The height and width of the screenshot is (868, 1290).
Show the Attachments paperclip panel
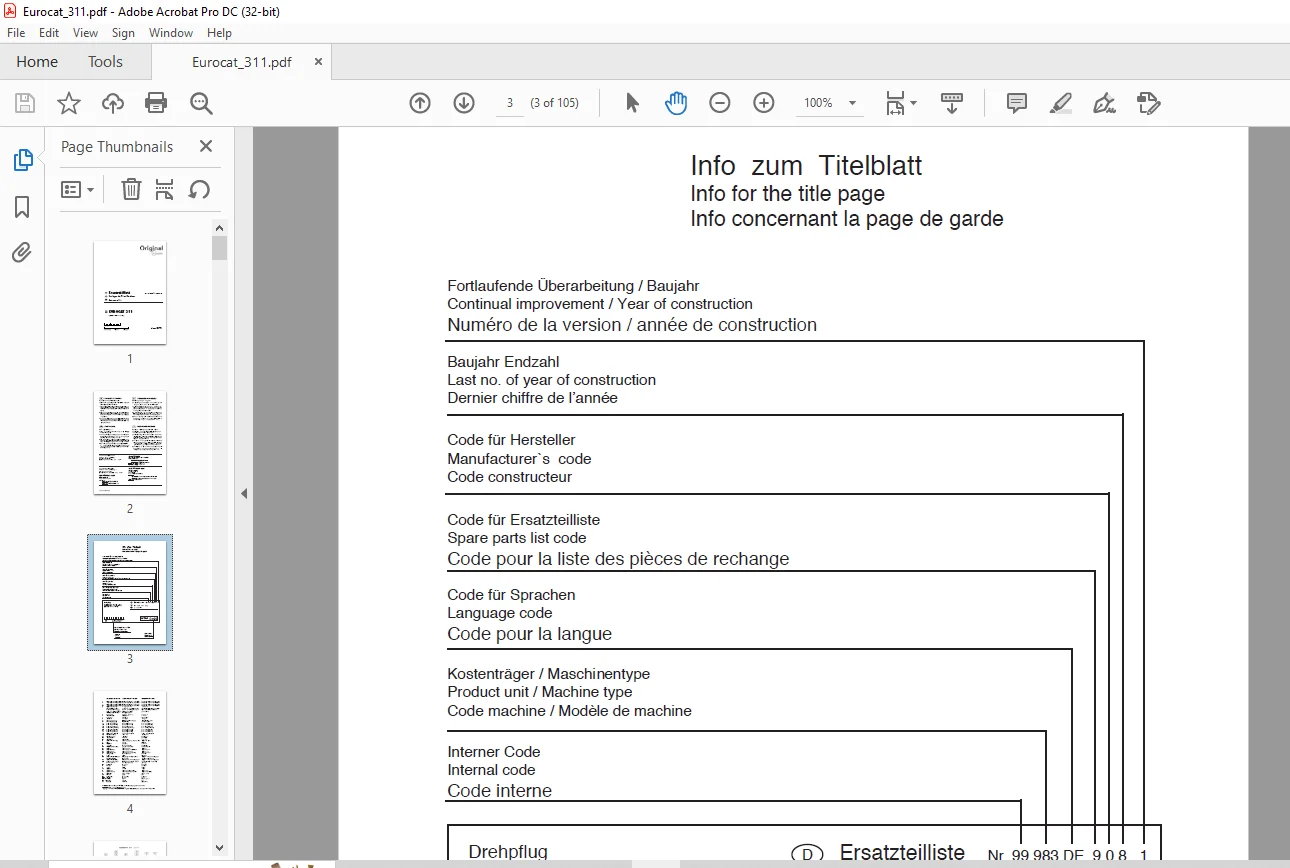pos(22,253)
